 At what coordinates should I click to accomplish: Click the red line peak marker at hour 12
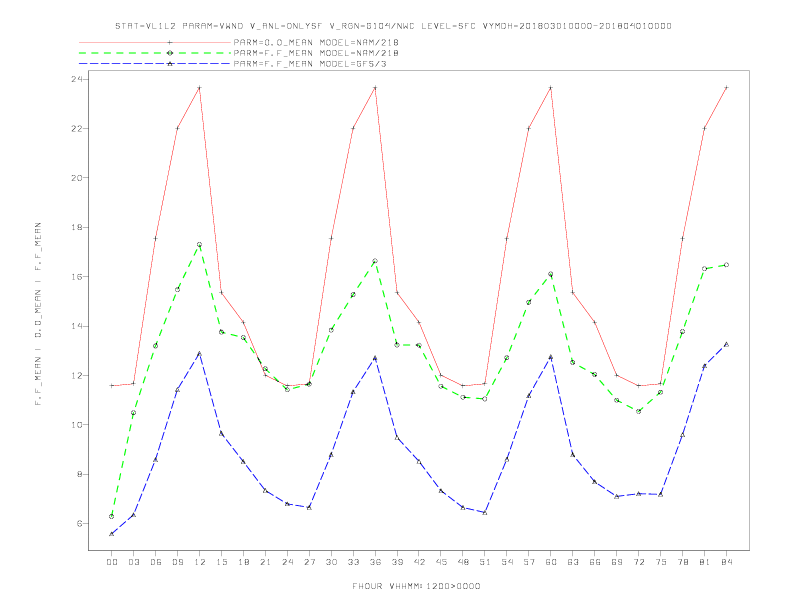200,88
